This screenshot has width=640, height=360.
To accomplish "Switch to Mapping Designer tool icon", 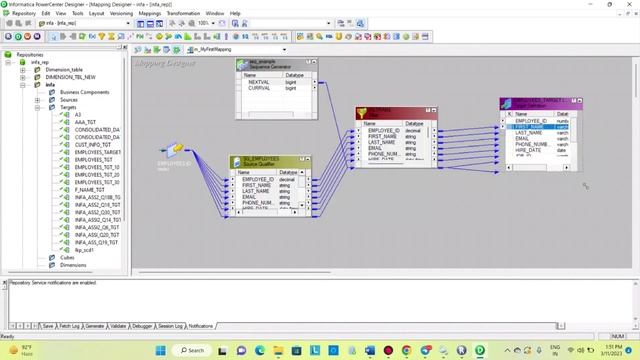I will pyautogui.click(x=176, y=50).
